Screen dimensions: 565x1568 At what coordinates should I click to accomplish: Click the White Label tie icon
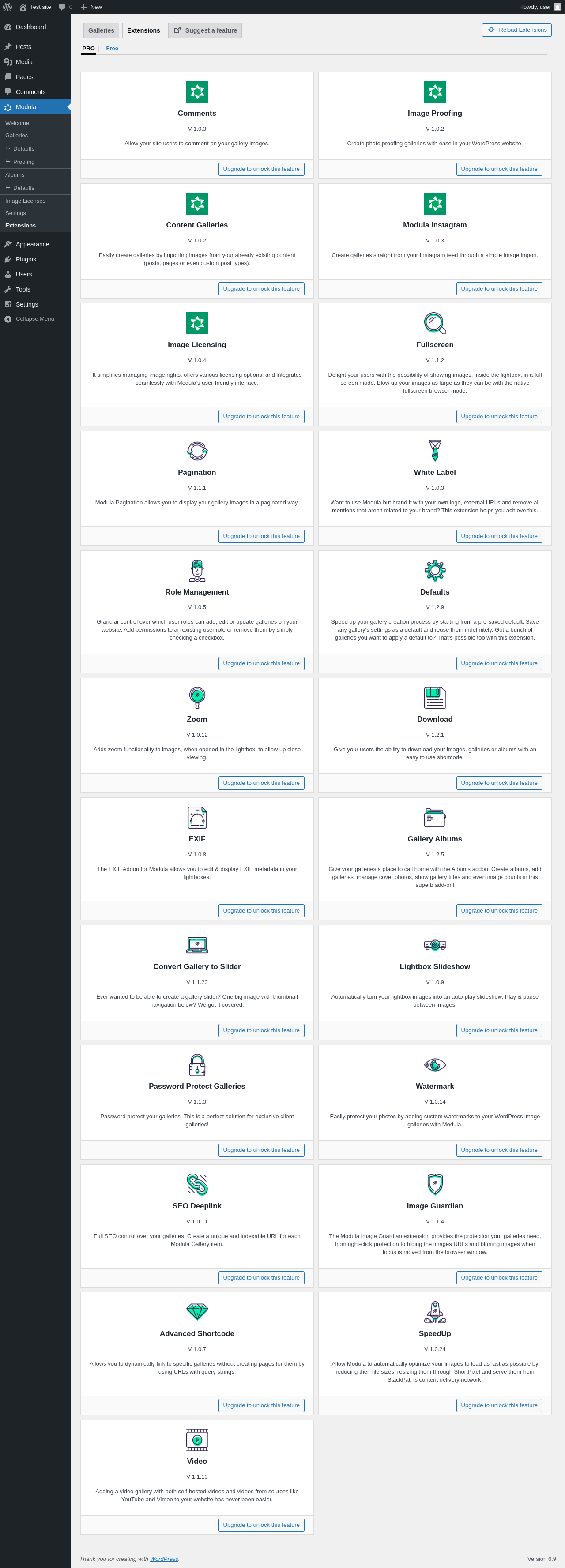tap(435, 451)
